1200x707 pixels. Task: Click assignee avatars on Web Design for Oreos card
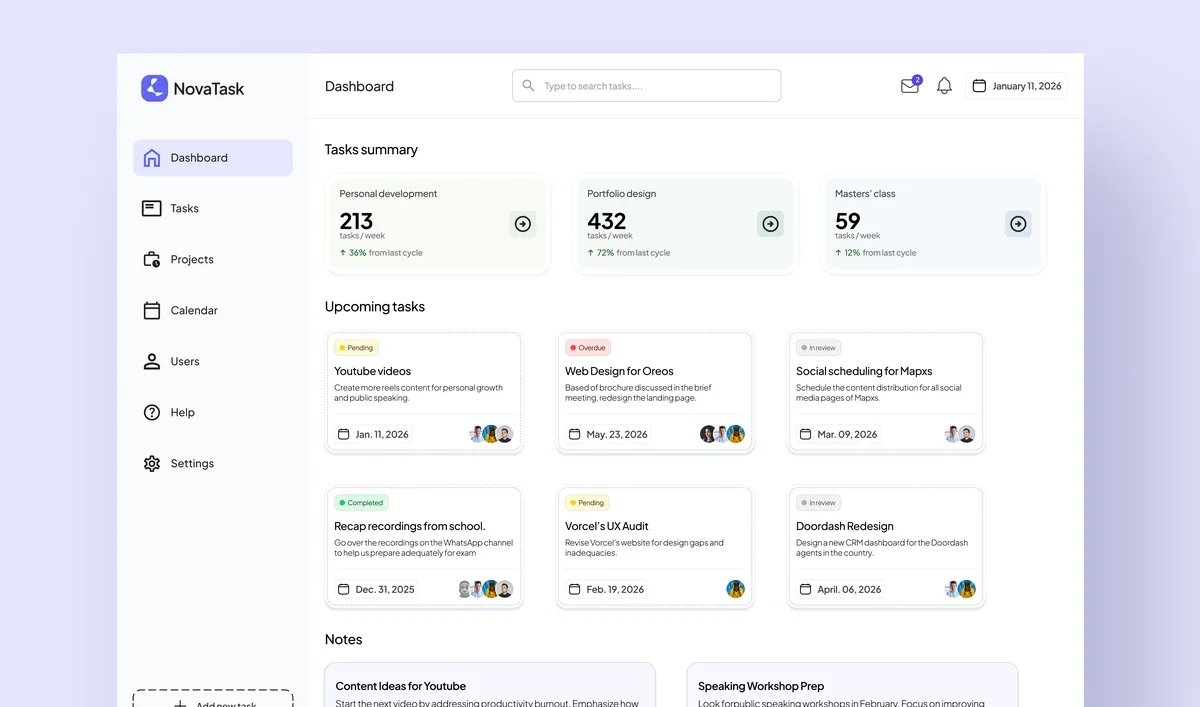[x=722, y=434]
